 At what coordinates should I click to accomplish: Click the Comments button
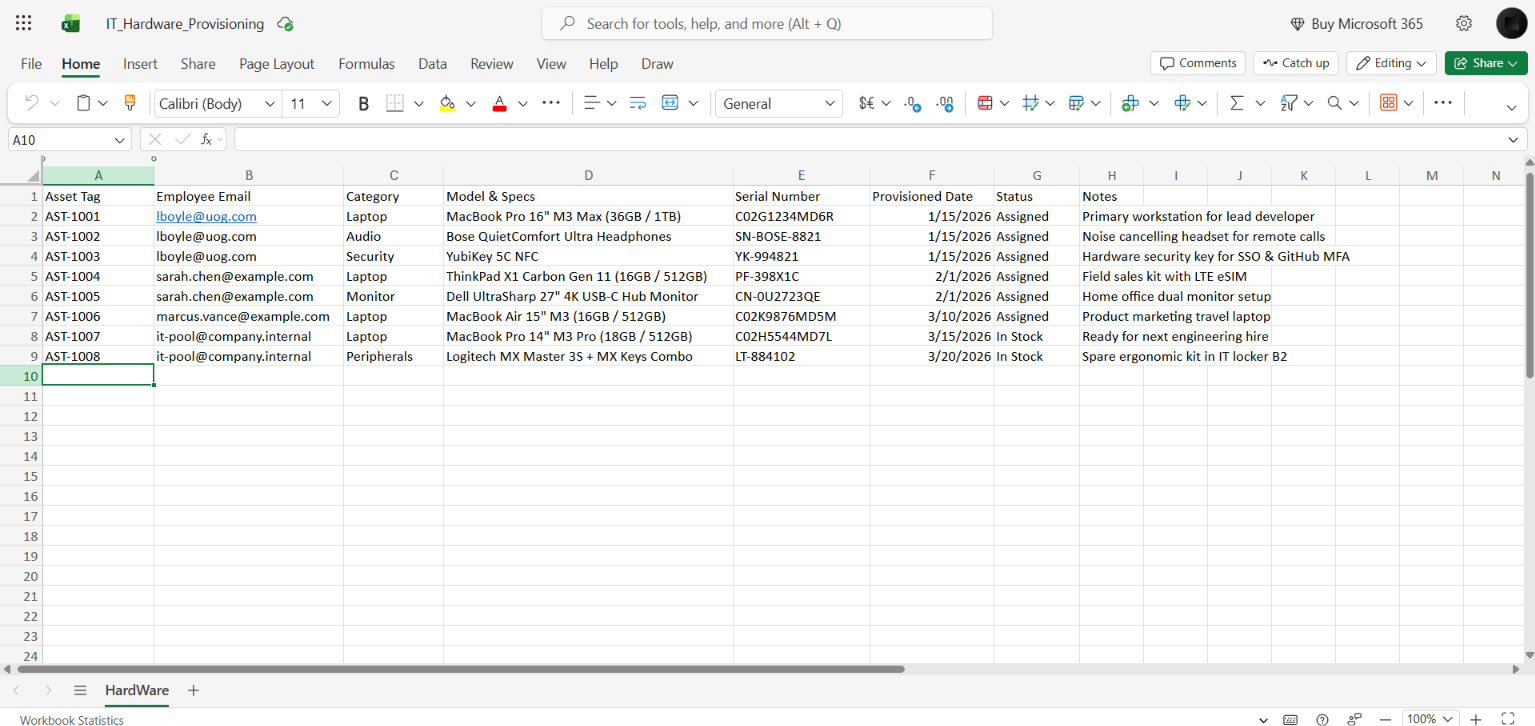pos(1198,63)
